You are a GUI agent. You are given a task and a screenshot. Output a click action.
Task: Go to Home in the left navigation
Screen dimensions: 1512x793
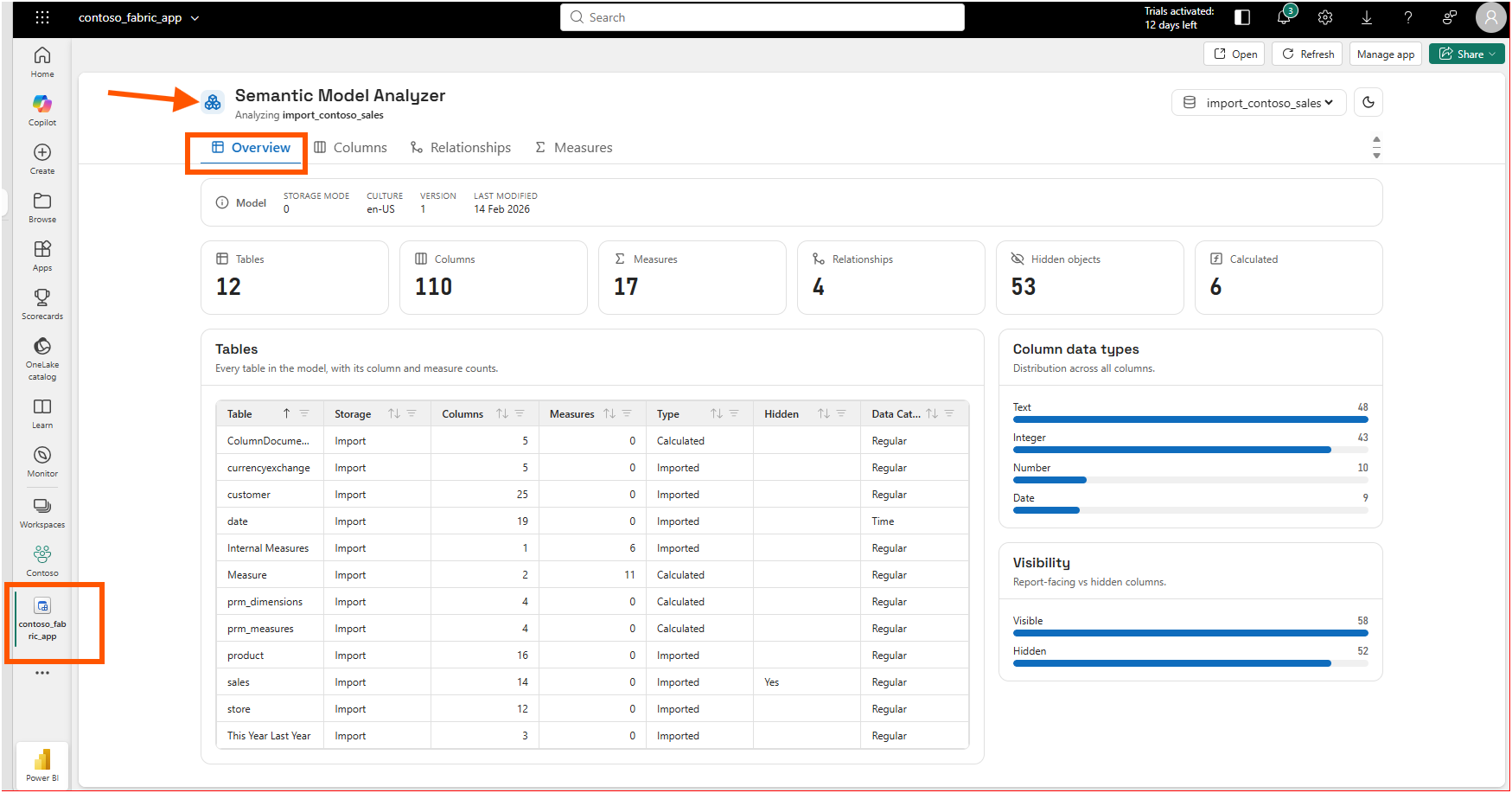click(42, 62)
